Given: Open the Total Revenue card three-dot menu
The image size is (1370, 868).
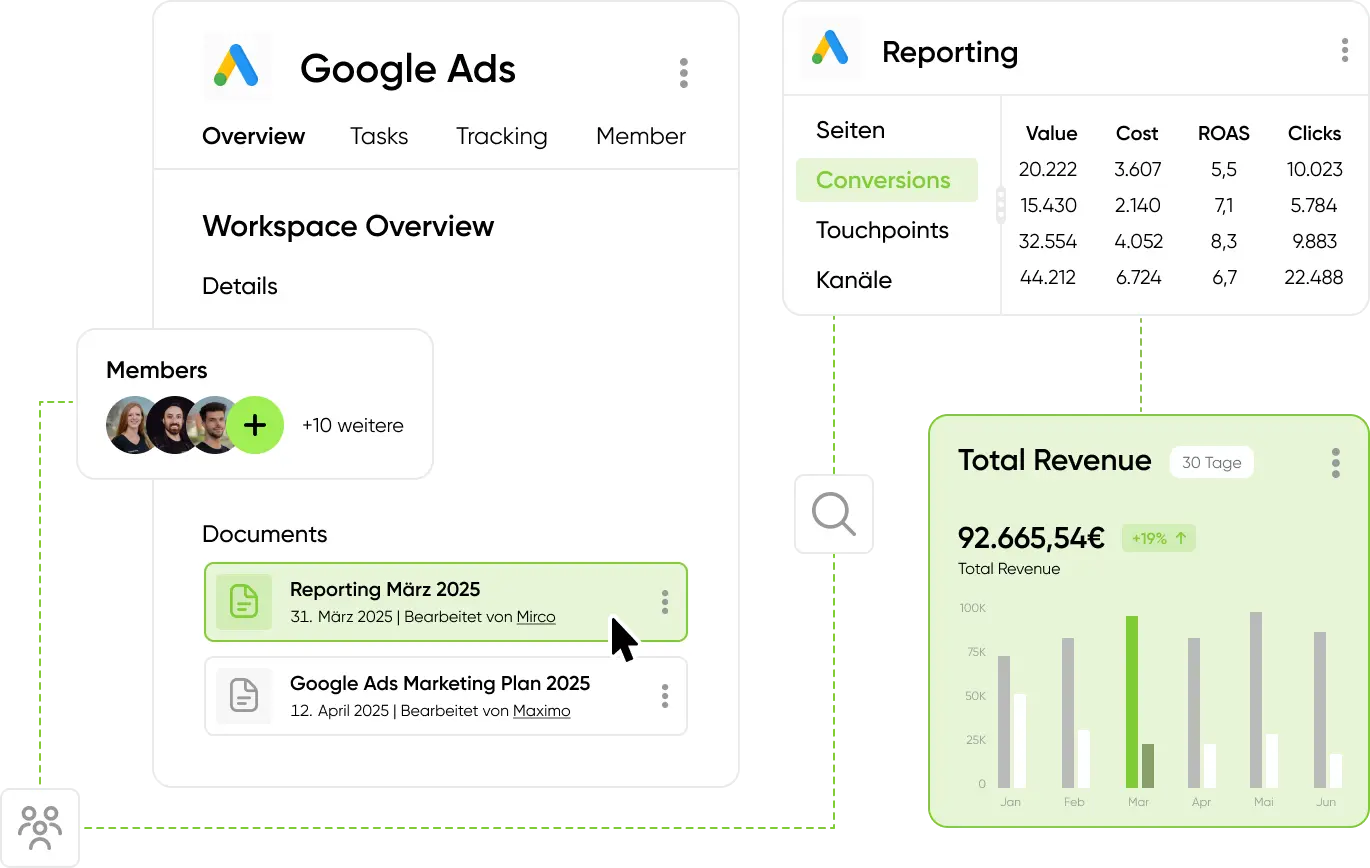Looking at the screenshot, I should (1336, 463).
